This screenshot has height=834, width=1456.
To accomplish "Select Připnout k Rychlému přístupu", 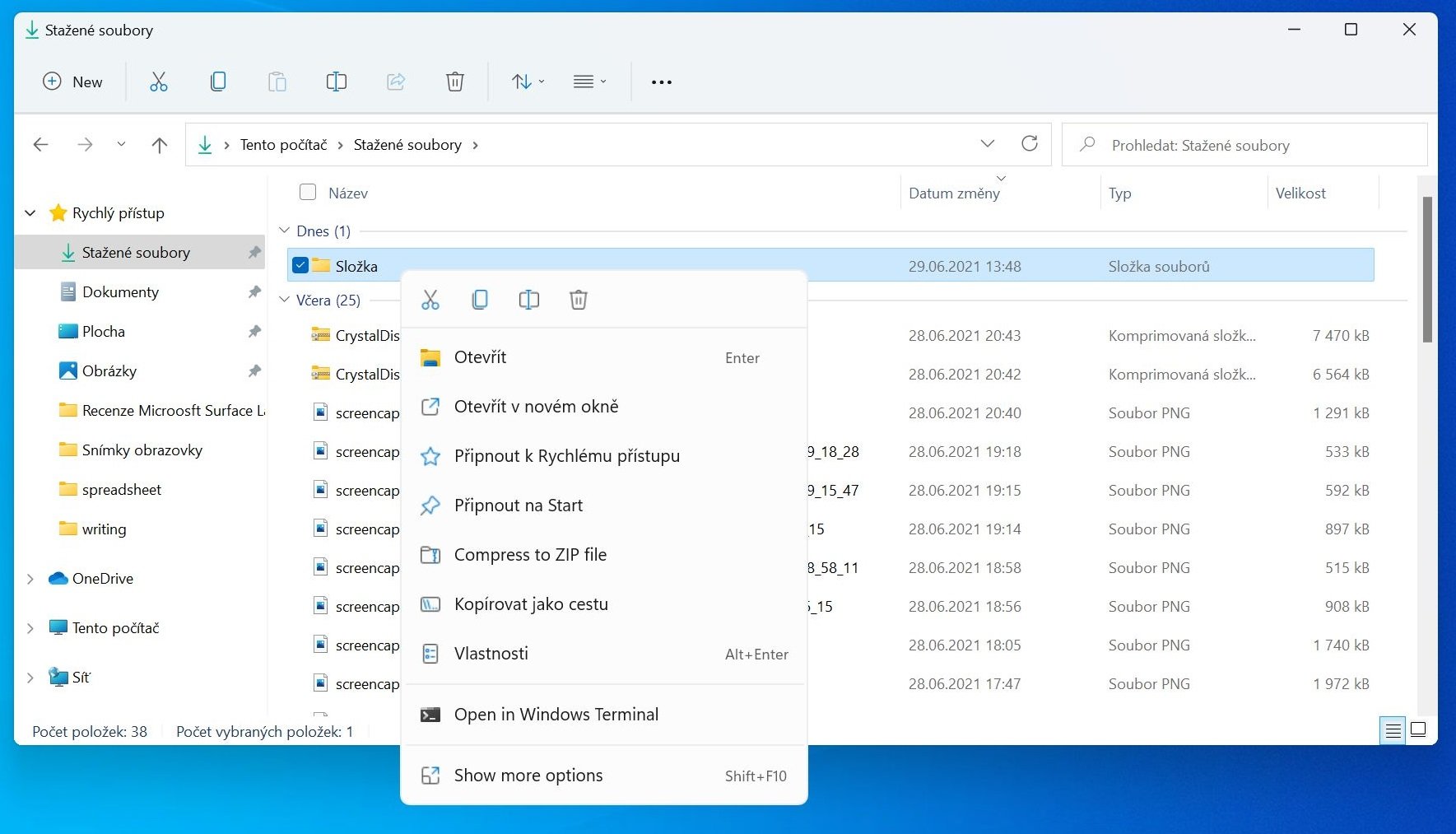I will [x=603, y=456].
